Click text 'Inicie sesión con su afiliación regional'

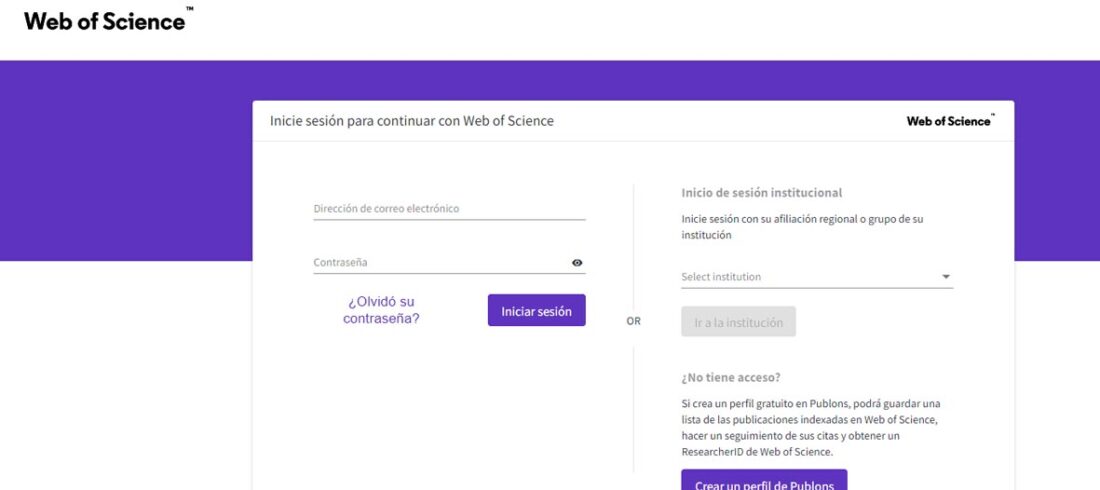click(x=770, y=219)
